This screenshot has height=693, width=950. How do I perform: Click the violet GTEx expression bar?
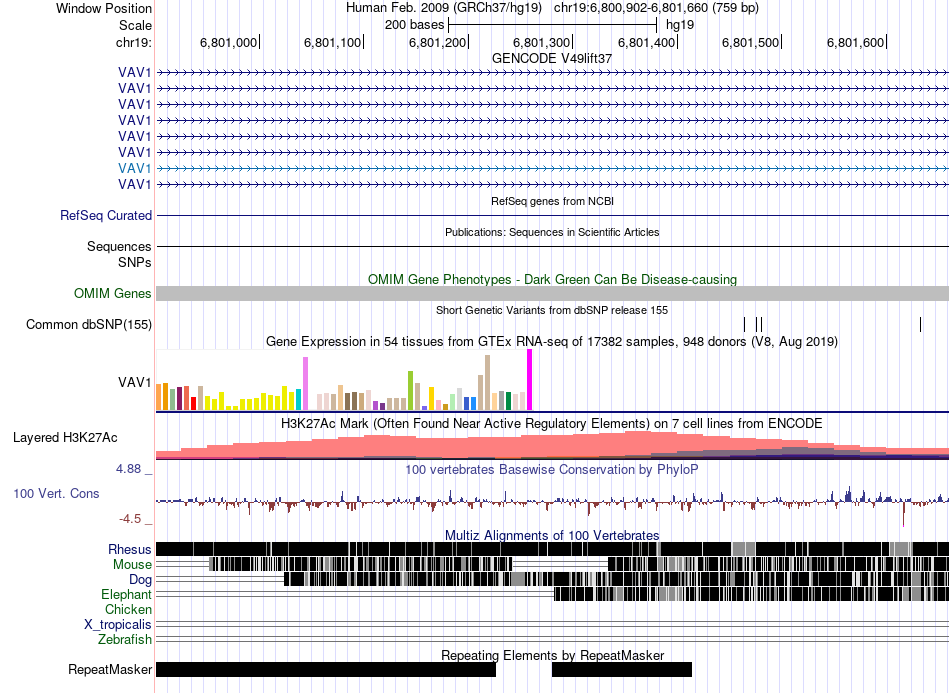(305, 383)
